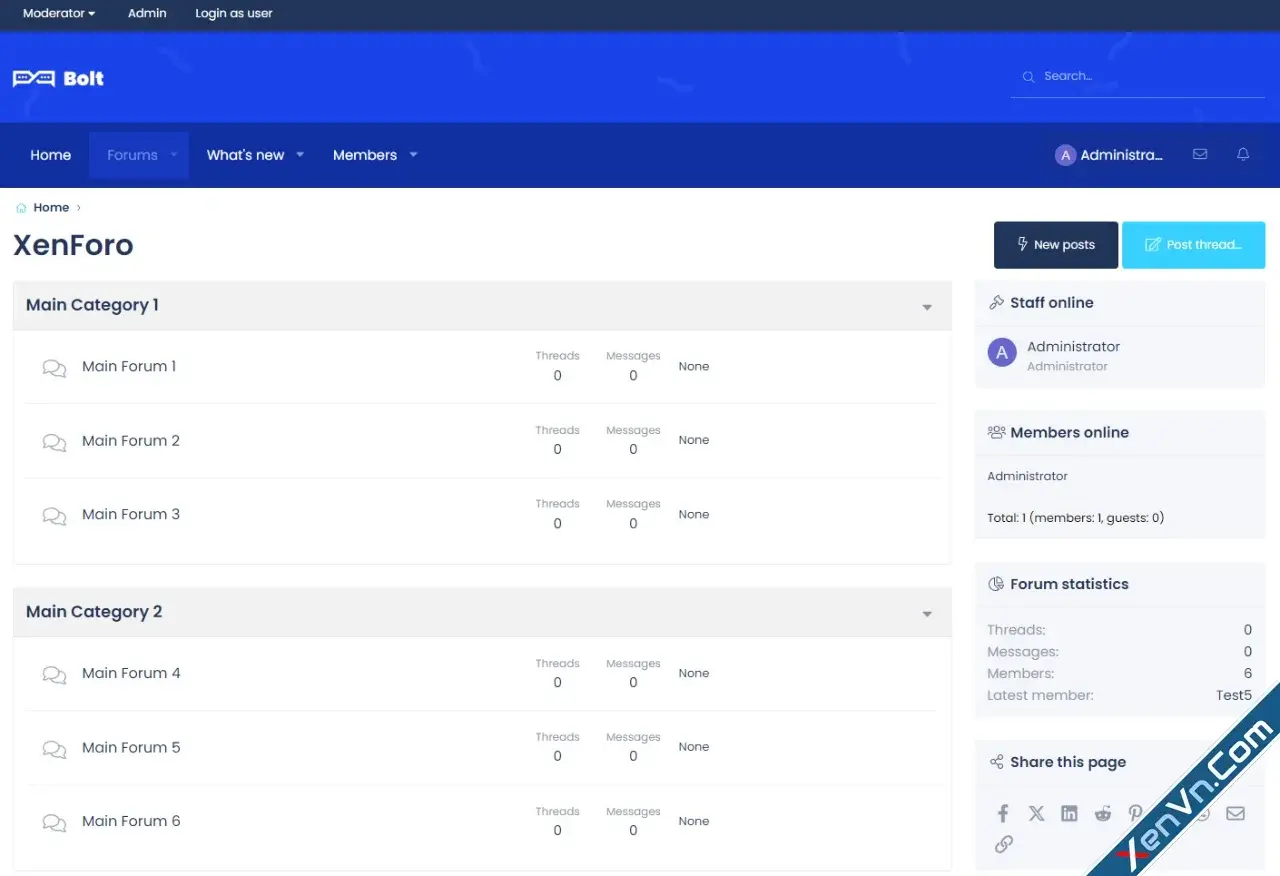1280x876 pixels.
Task: Open the alerts bell icon
Action: tap(1243, 154)
